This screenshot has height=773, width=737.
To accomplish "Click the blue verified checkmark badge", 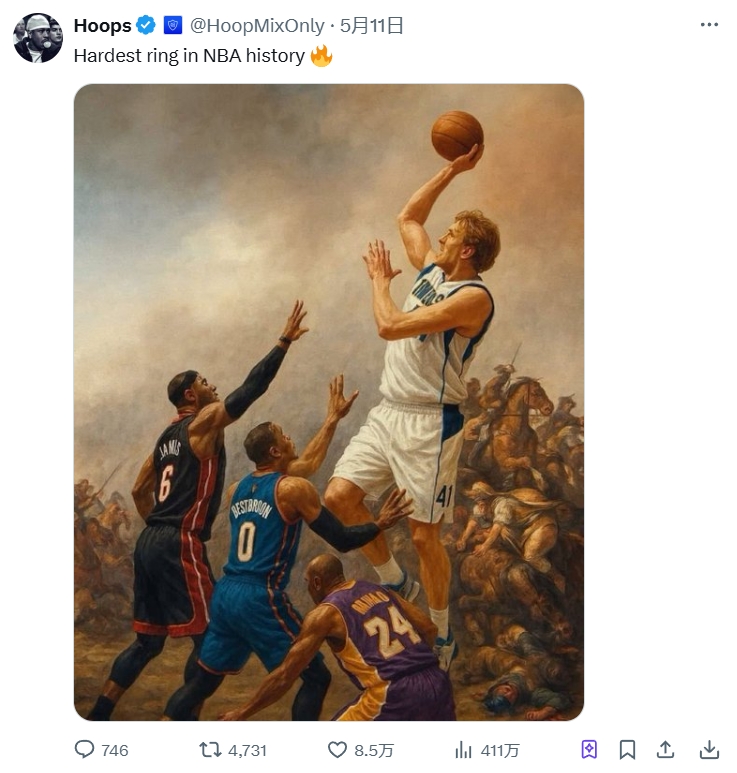I will pyautogui.click(x=146, y=26).
